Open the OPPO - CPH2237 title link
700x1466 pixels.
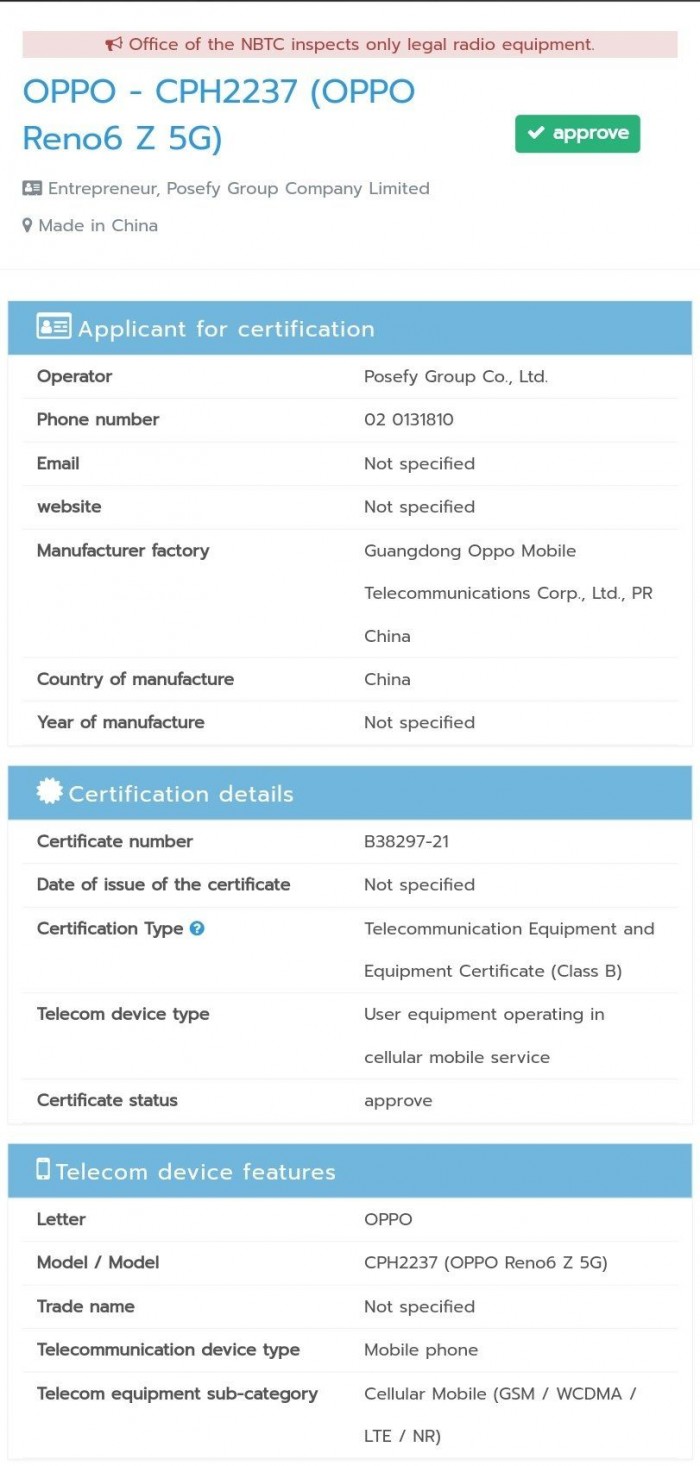click(x=218, y=114)
